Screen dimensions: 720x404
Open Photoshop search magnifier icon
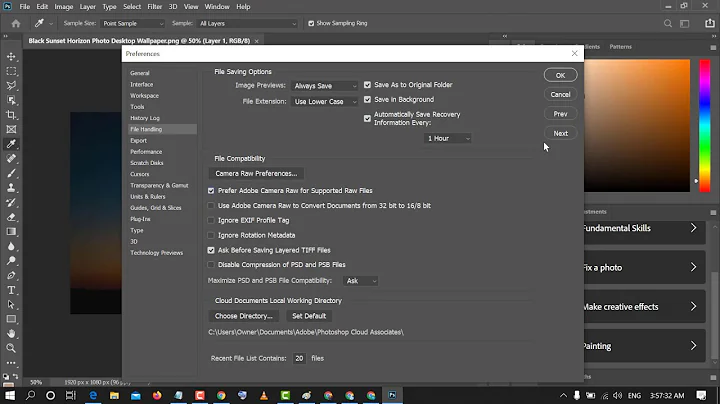coord(668,23)
